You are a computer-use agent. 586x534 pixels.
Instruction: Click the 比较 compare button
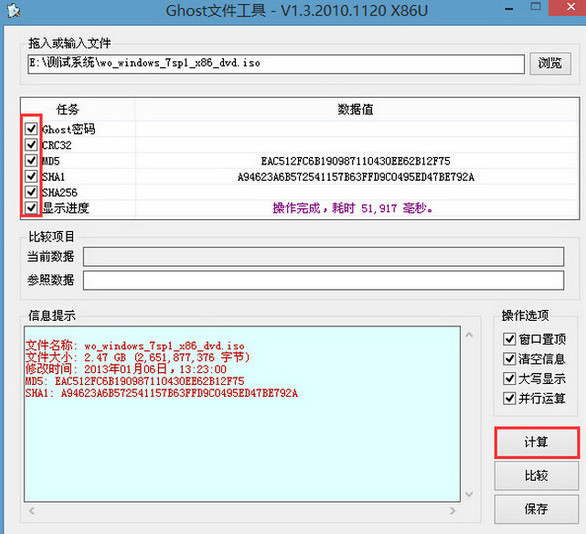point(537,476)
